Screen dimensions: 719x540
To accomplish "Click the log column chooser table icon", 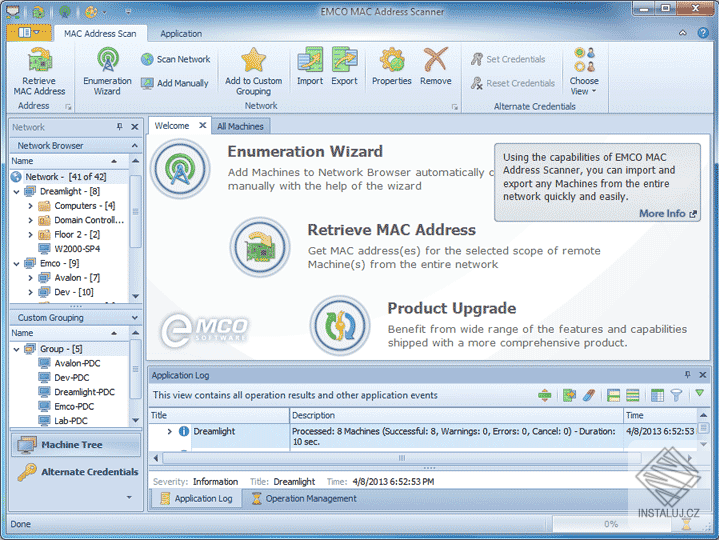I will (x=657, y=395).
